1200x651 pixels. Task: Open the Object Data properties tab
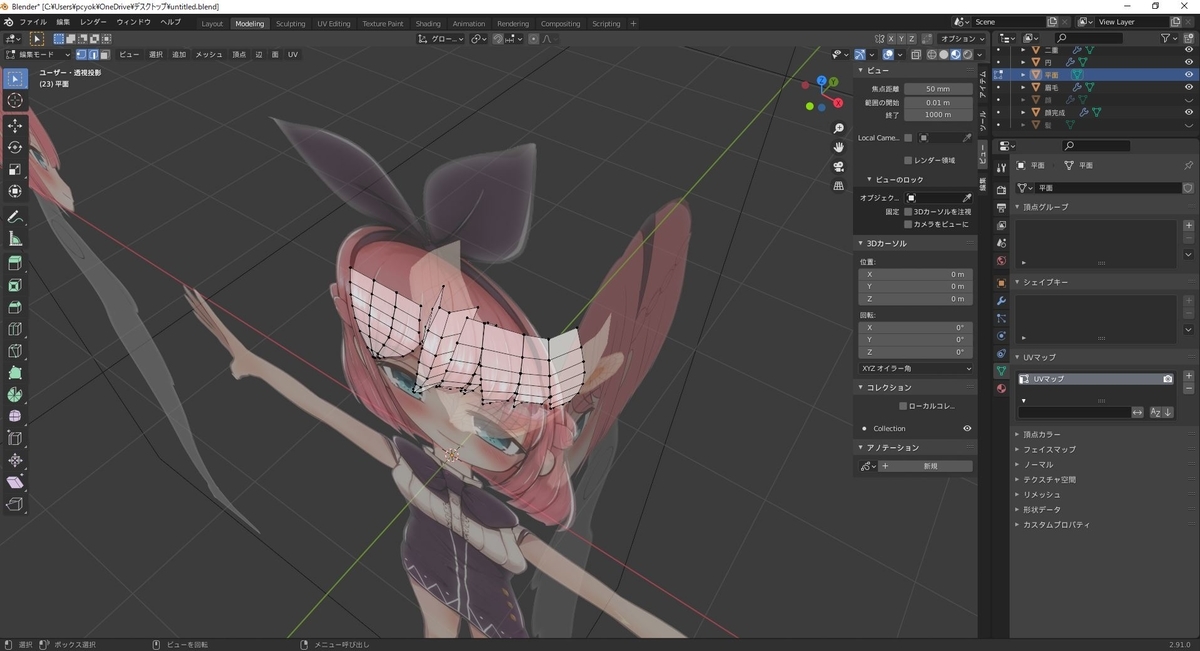pyautogui.click(x=1001, y=371)
